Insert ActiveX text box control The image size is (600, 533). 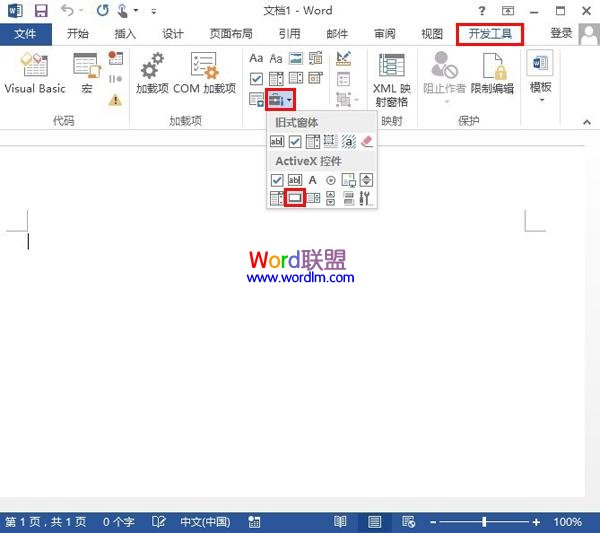pos(295,180)
